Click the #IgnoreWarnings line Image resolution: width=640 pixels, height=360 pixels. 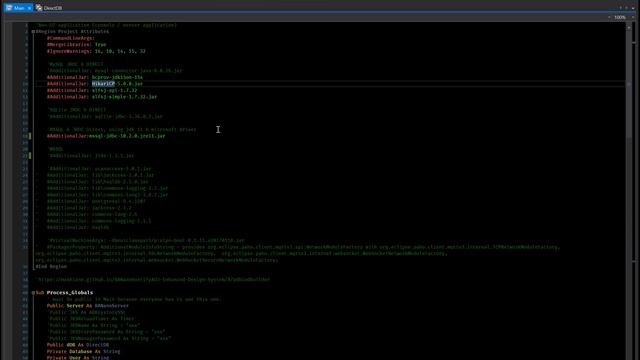(96, 51)
